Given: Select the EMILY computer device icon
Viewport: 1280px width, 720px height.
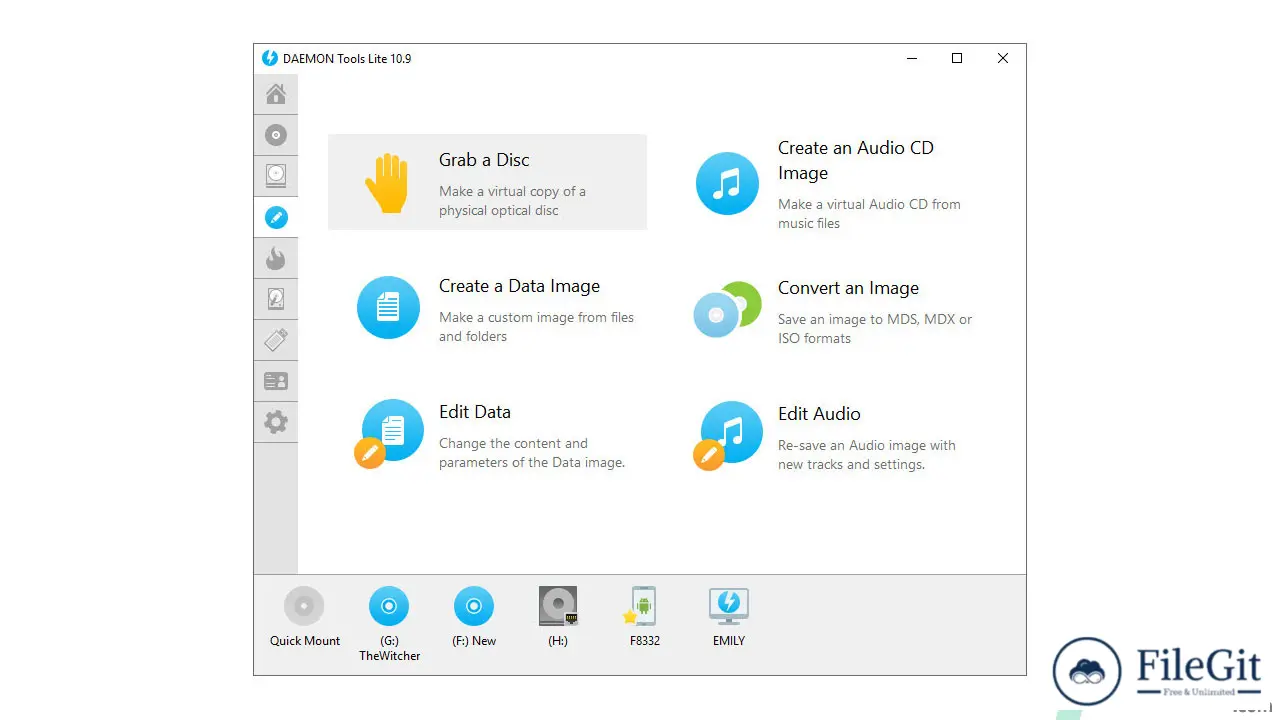Looking at the screenshot, I should [729, 605].
